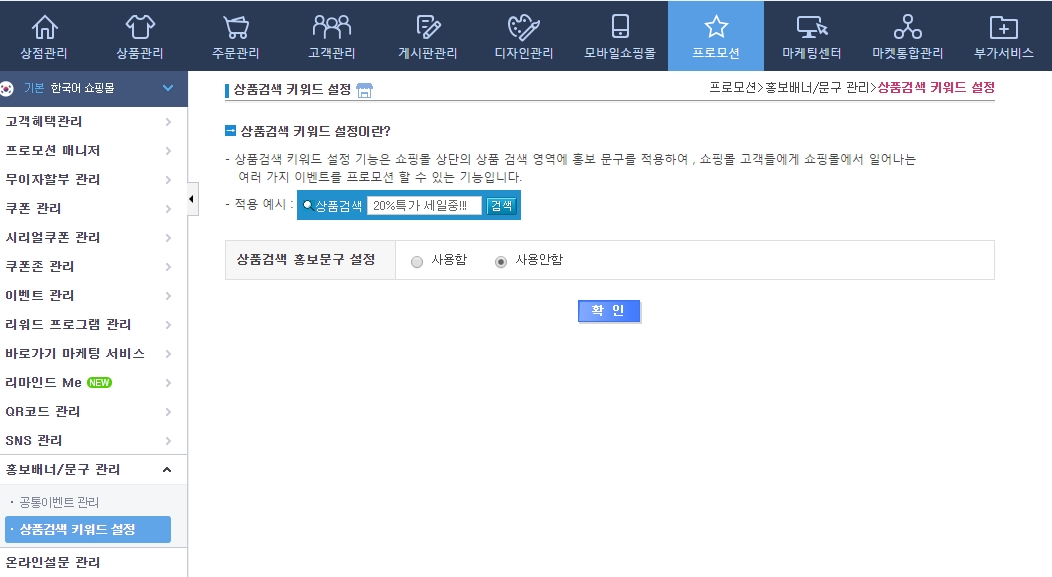This screenshot has height=577, width=1052.
Task: Open the 고객관리 people icon
Action: coord(332,27)
